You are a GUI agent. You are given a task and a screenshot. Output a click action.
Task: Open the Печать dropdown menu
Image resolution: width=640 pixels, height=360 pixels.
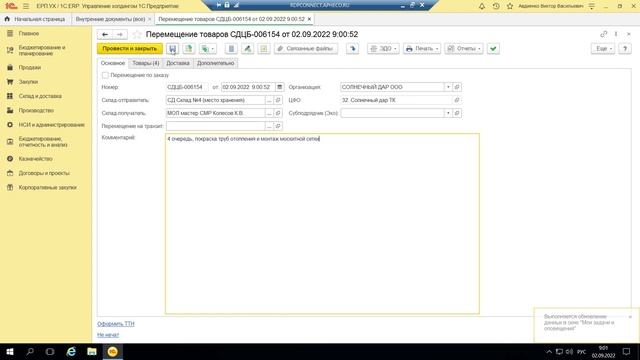click(x=422, y=49)
